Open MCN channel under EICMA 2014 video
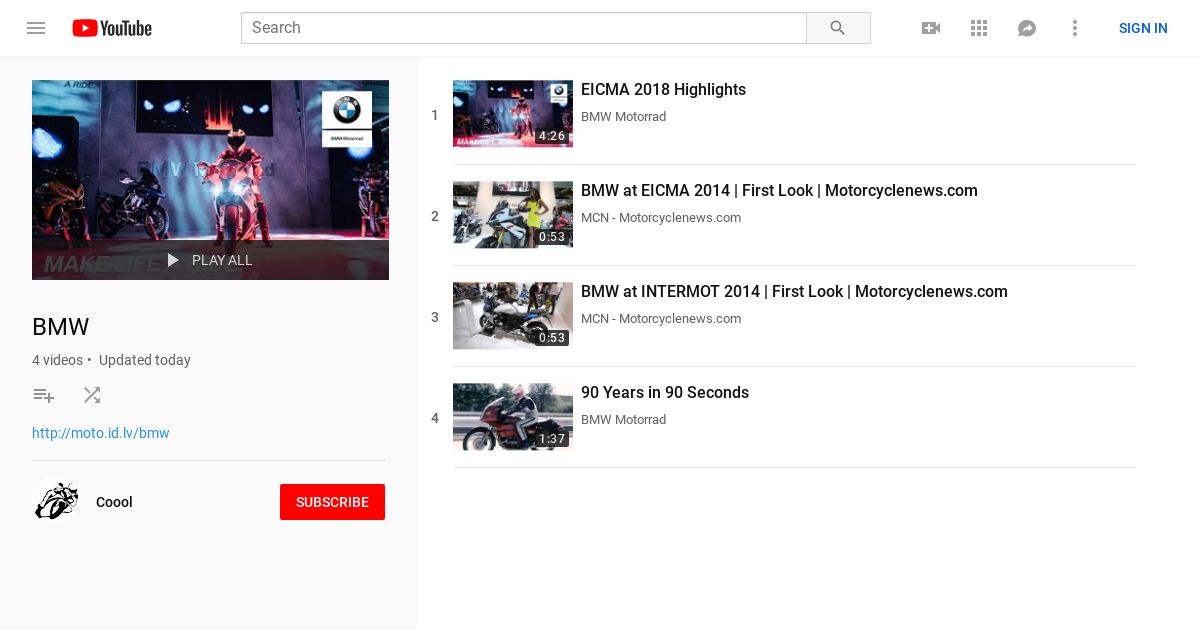The width and height of the screenshot is (1200, 630). pos(661,218)
